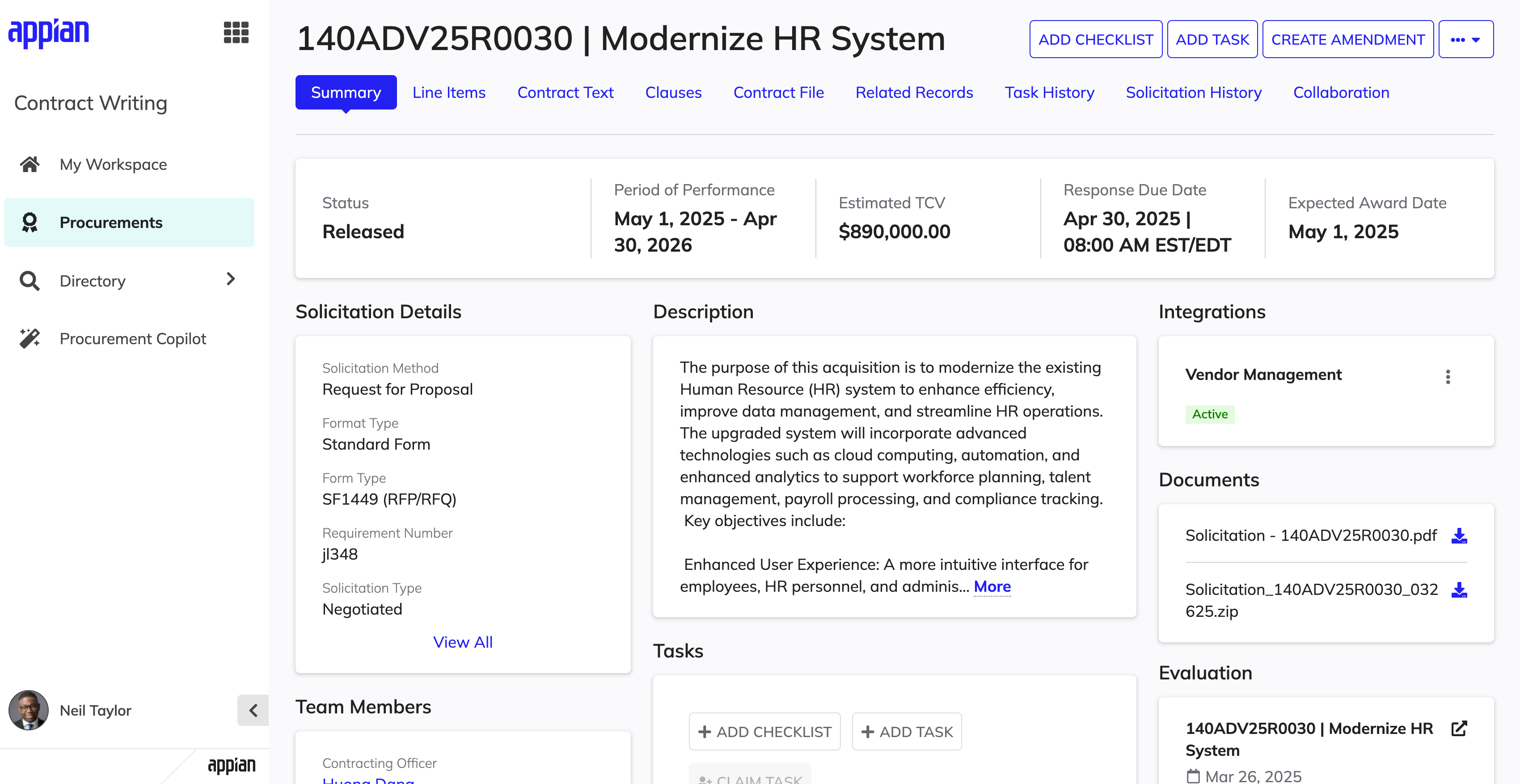Click the header ADD TASK button
Viewport: 1520px width, 784px height.
[x=1212, y=39]
